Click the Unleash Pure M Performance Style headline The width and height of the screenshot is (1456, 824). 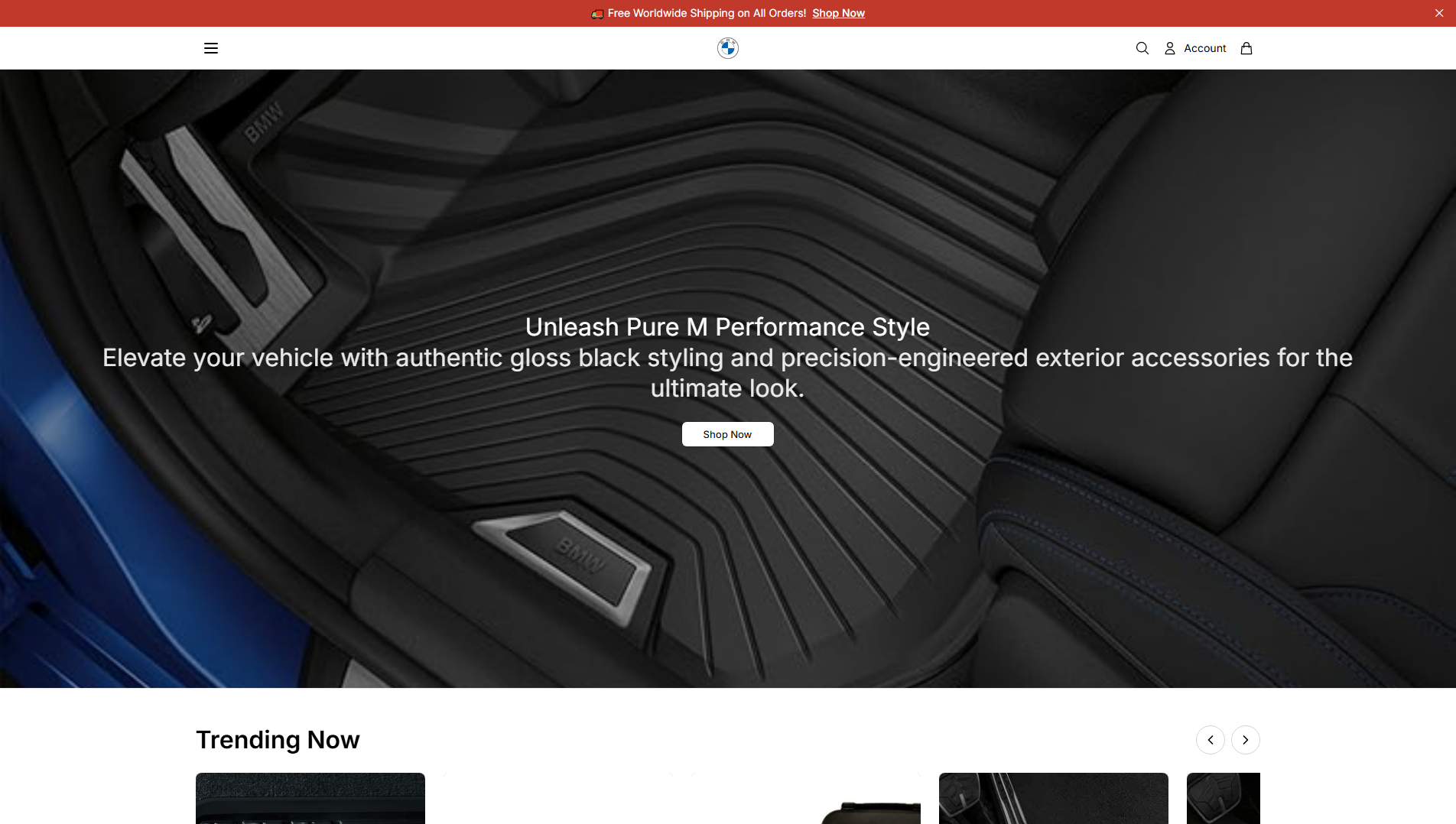(x=727, y=327)
